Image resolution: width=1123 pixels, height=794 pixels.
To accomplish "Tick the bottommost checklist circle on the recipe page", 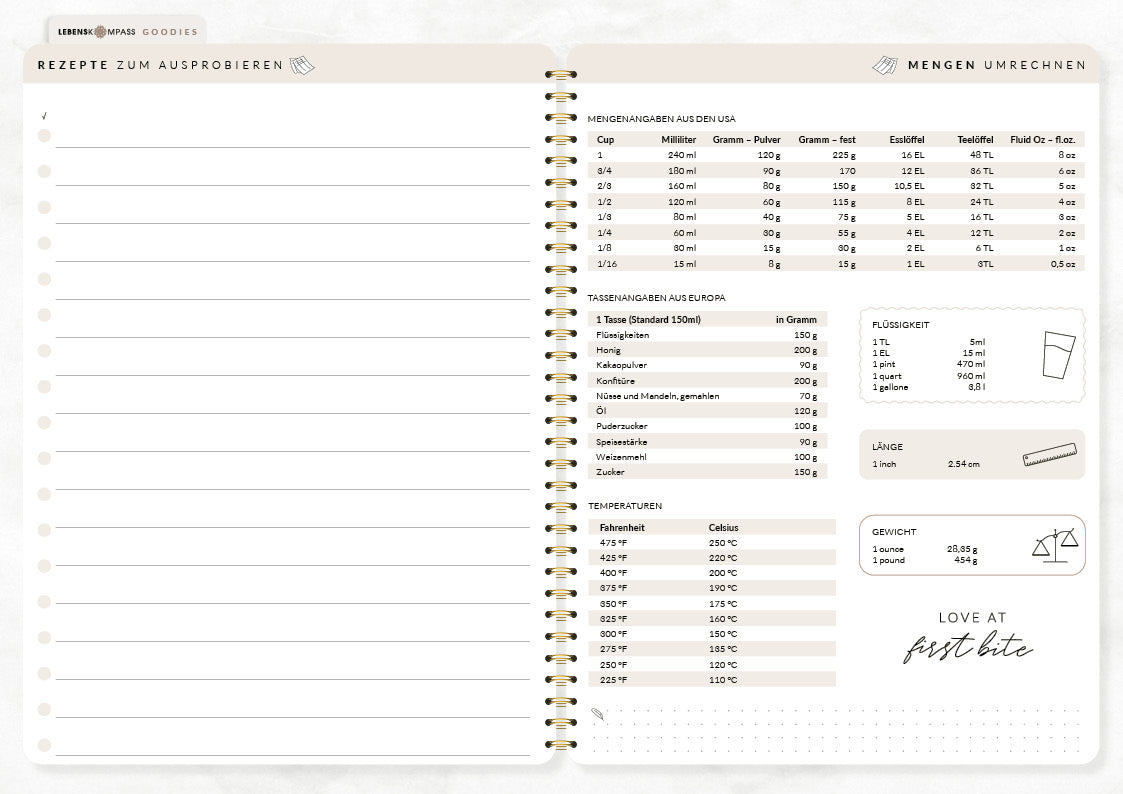I will pos(44,745).
